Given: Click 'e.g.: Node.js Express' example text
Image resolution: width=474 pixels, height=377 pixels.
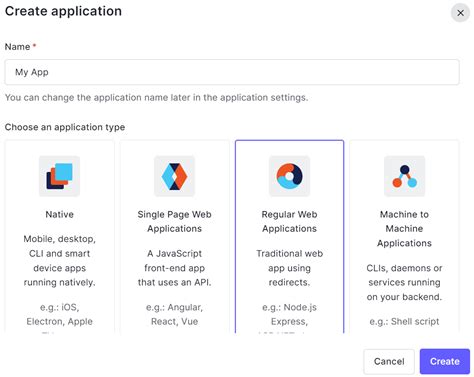Looking at the screenshot, I should [x=289, y=314].
